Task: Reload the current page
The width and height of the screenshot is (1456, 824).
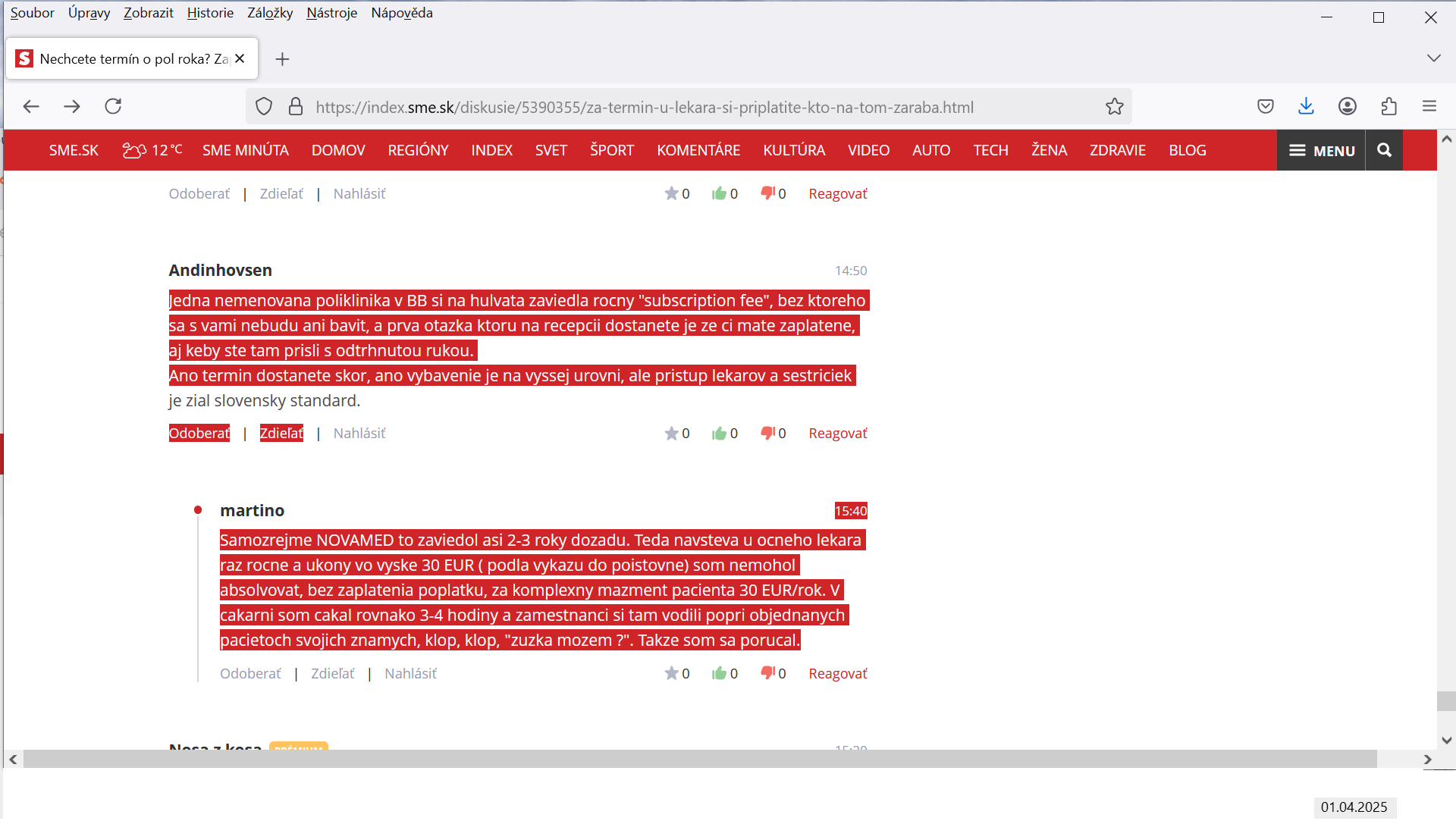Action: [x=113, y=107]
